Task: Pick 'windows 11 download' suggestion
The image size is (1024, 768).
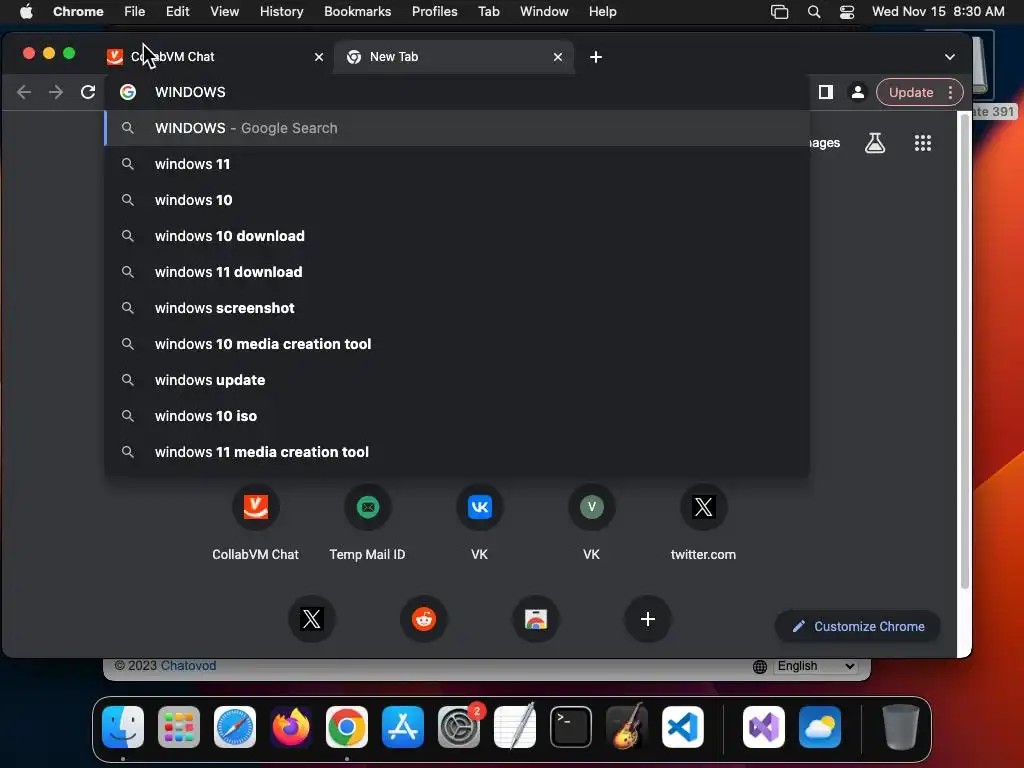Action: tap(457, 272)
